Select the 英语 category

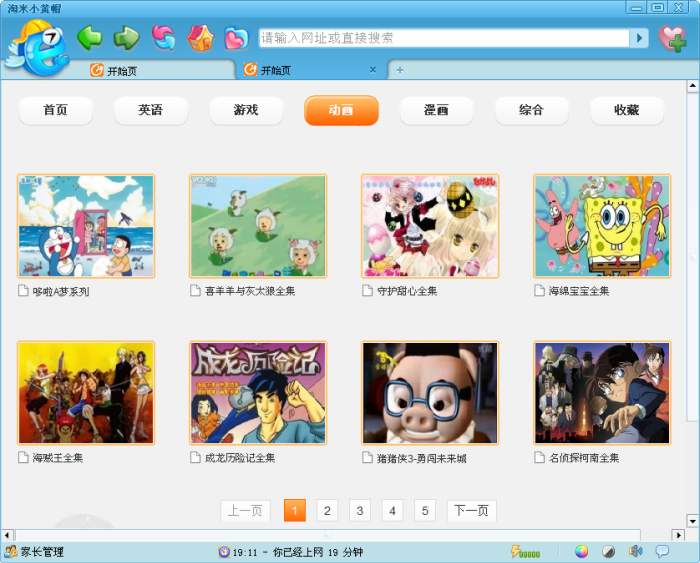tap(150, 110)
